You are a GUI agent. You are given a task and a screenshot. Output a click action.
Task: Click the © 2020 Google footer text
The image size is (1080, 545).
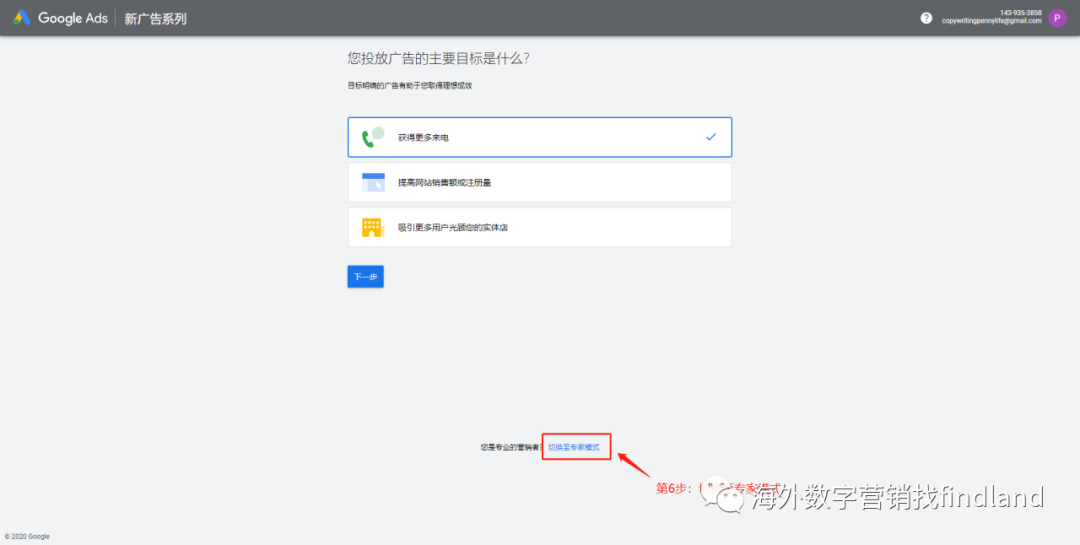coord(27,536)
